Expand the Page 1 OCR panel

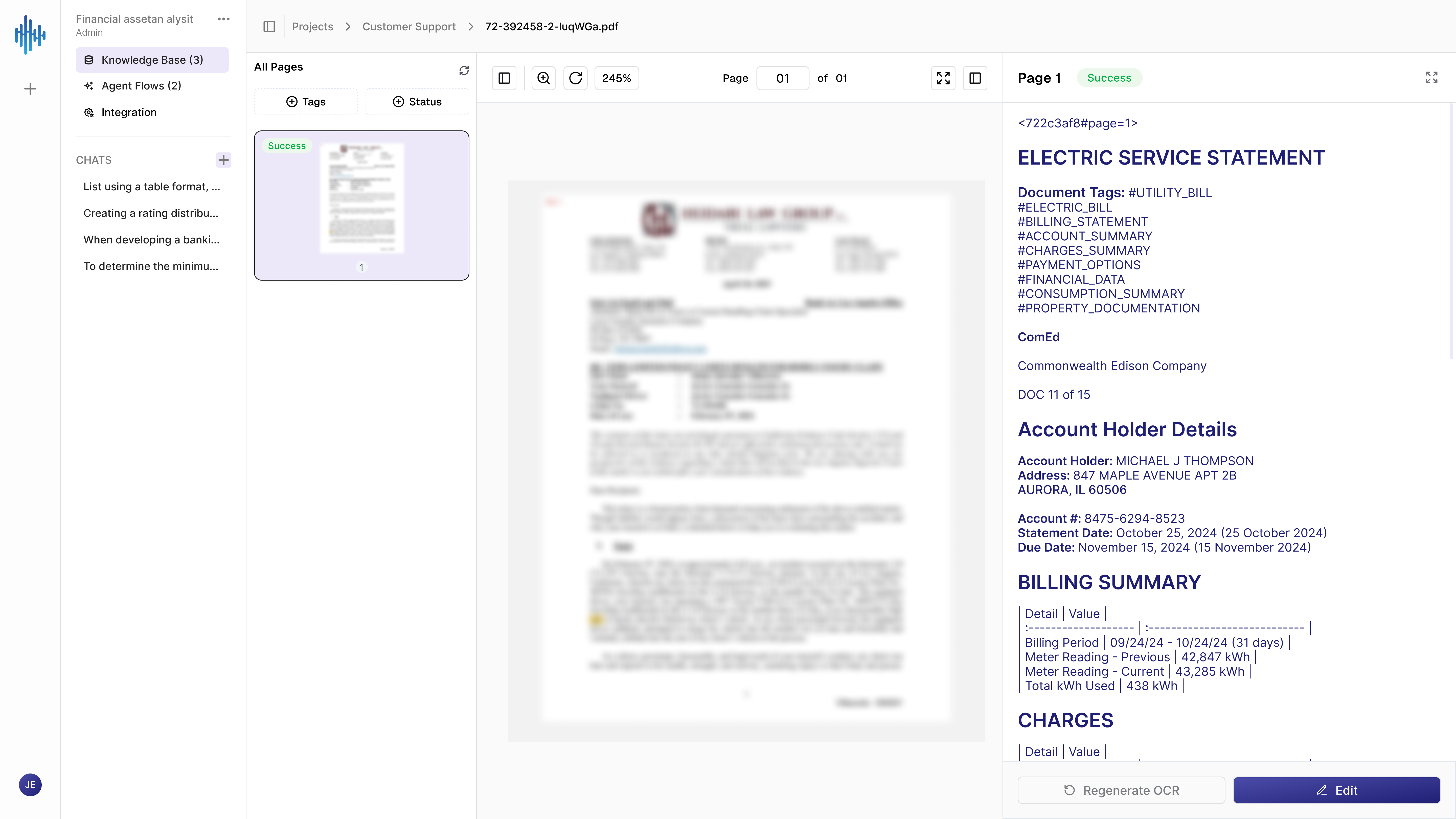[x=1432, y=77]
